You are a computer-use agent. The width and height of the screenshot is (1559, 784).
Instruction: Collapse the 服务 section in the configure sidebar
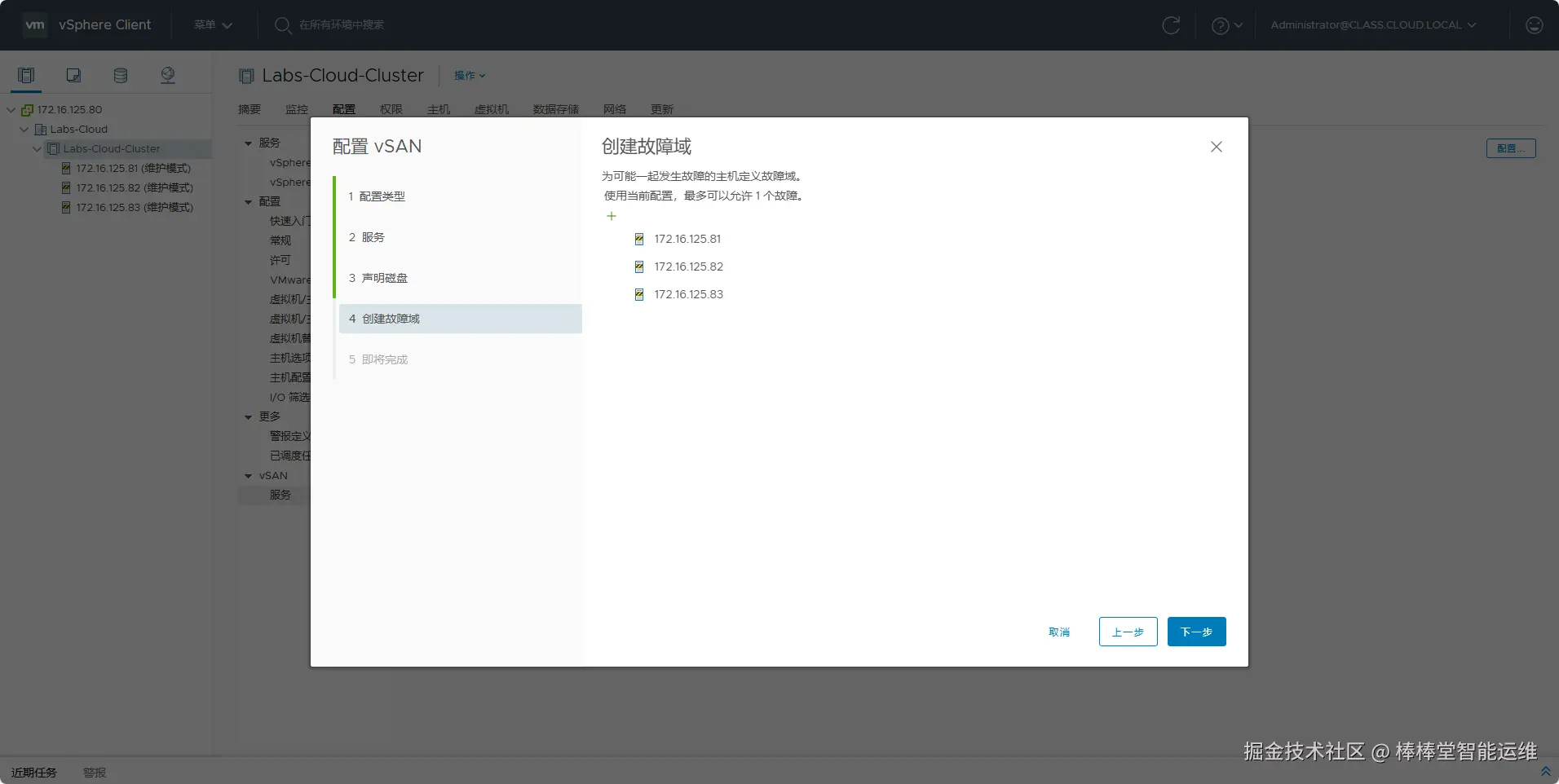tap(249, 143)
